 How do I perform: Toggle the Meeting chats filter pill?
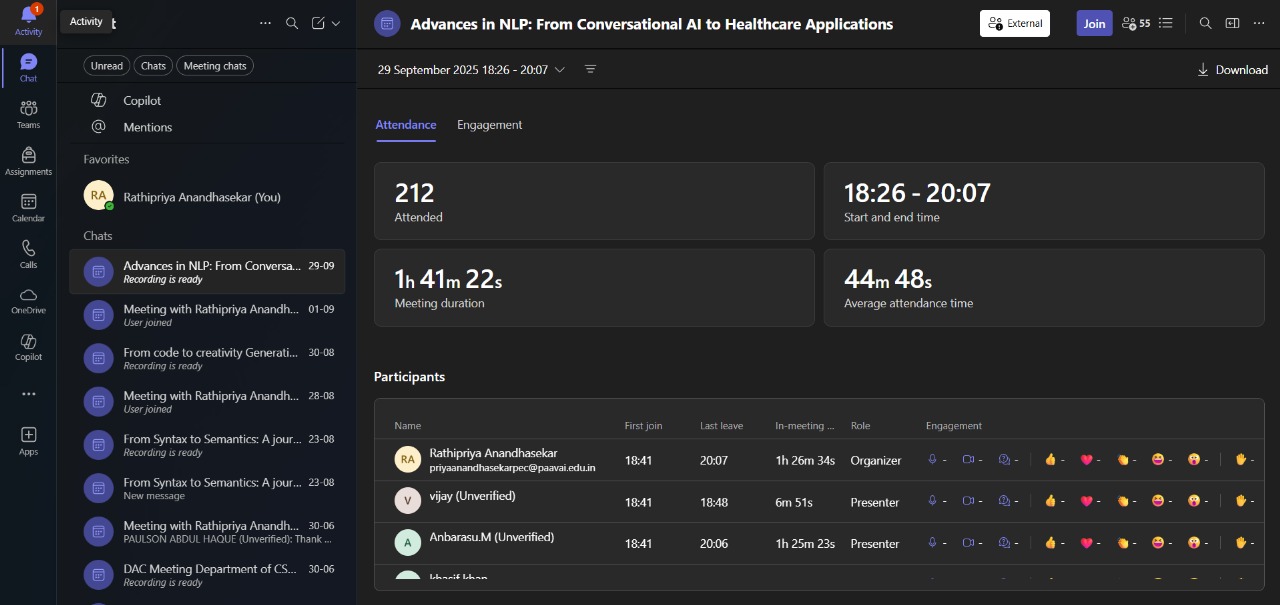215,66
